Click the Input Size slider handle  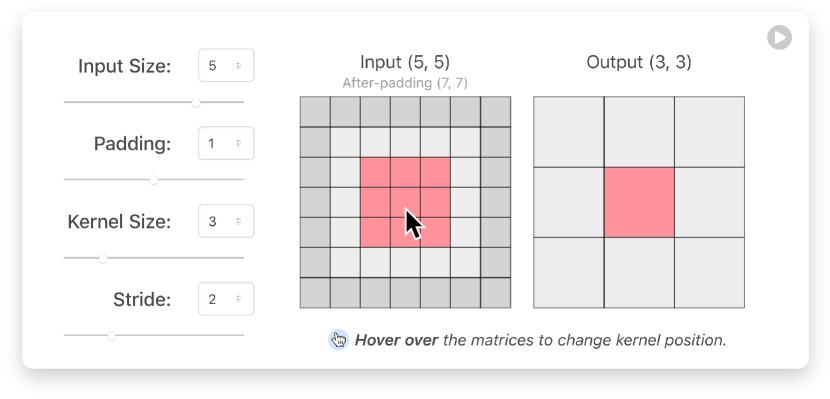pyautogui.click(x=196, y=103)
